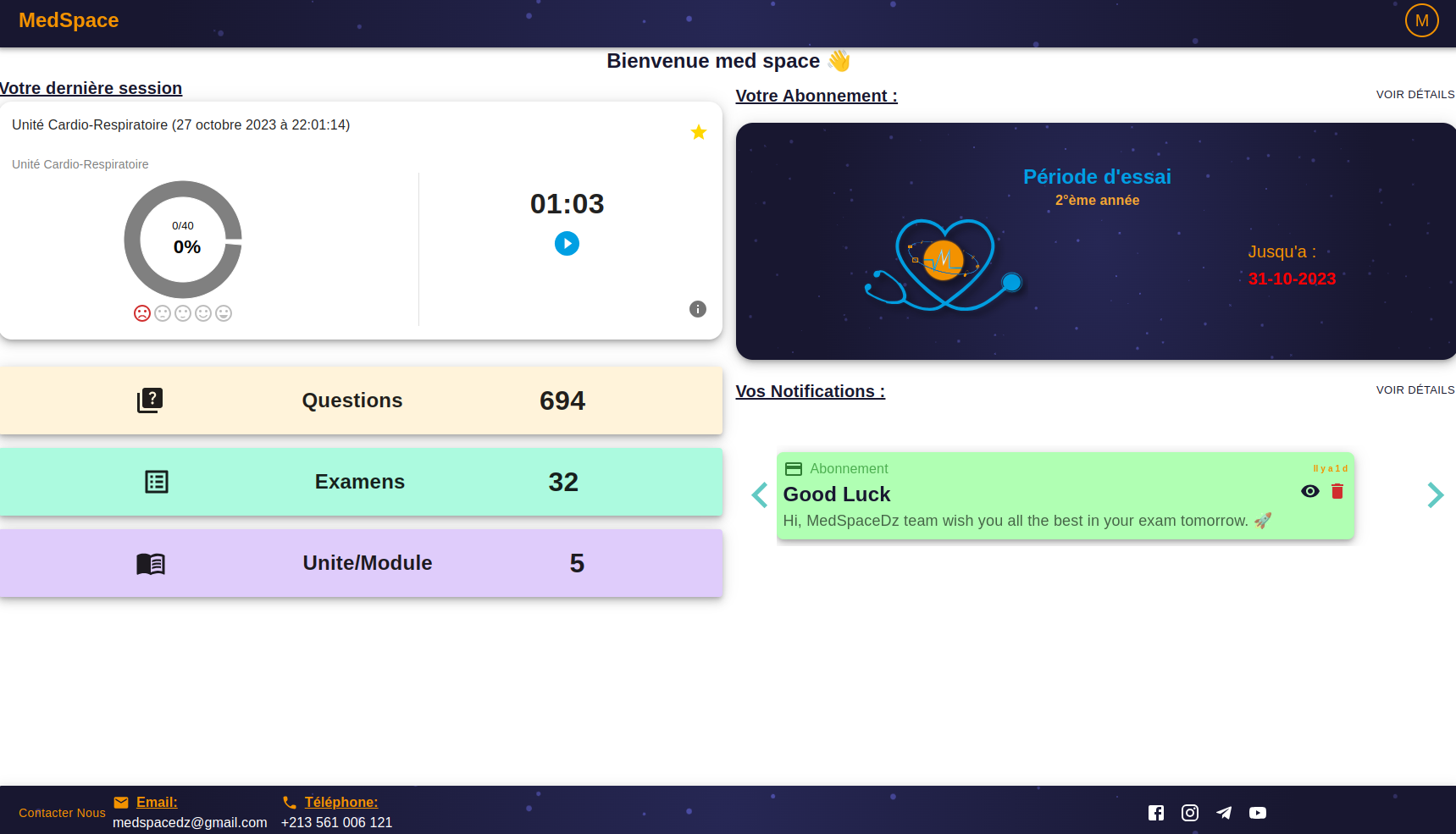Mark Good Luck notification as seen
The width and height of the screenshot is (1456, 834).
(x=1310, y=492)
